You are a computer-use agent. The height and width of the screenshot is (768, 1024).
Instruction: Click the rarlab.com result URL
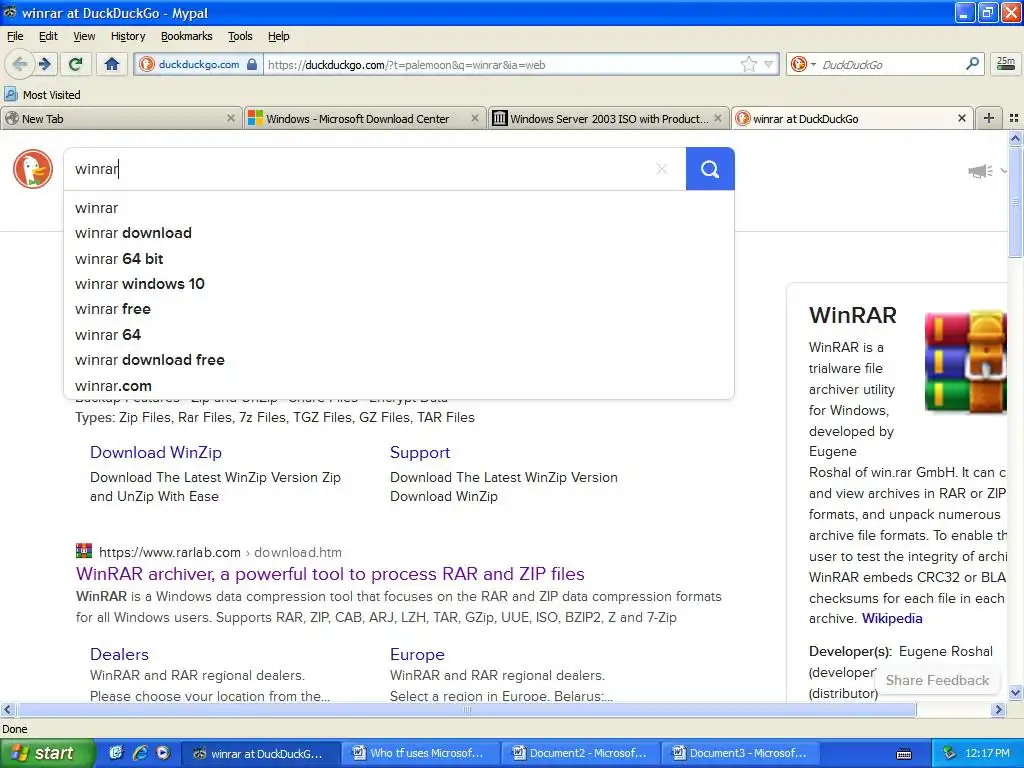[x=220, y=552]
